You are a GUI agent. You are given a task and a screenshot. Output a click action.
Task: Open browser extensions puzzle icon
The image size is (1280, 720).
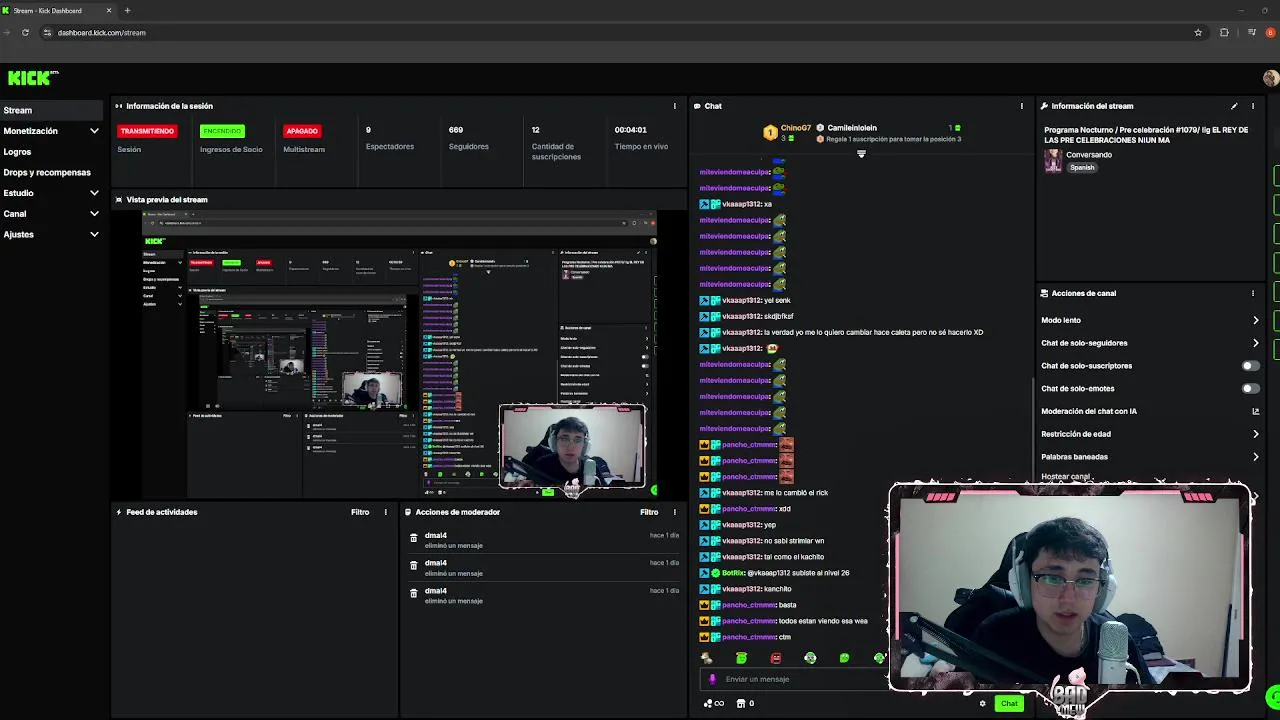point(1224,32)
